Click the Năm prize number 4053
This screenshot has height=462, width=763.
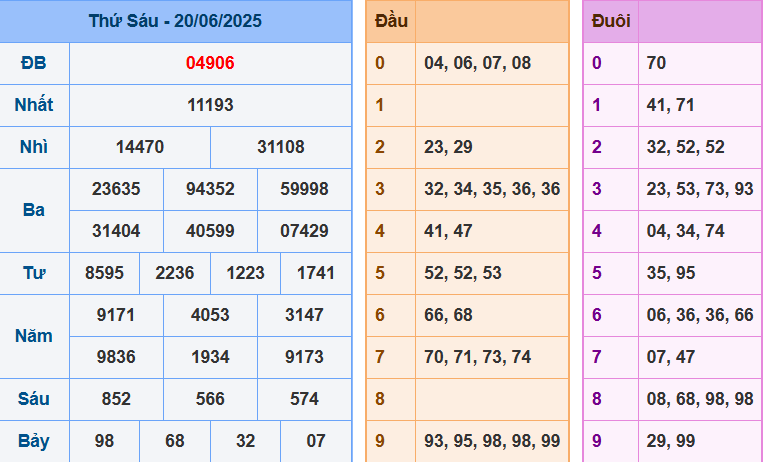click(x=210, y=315)
